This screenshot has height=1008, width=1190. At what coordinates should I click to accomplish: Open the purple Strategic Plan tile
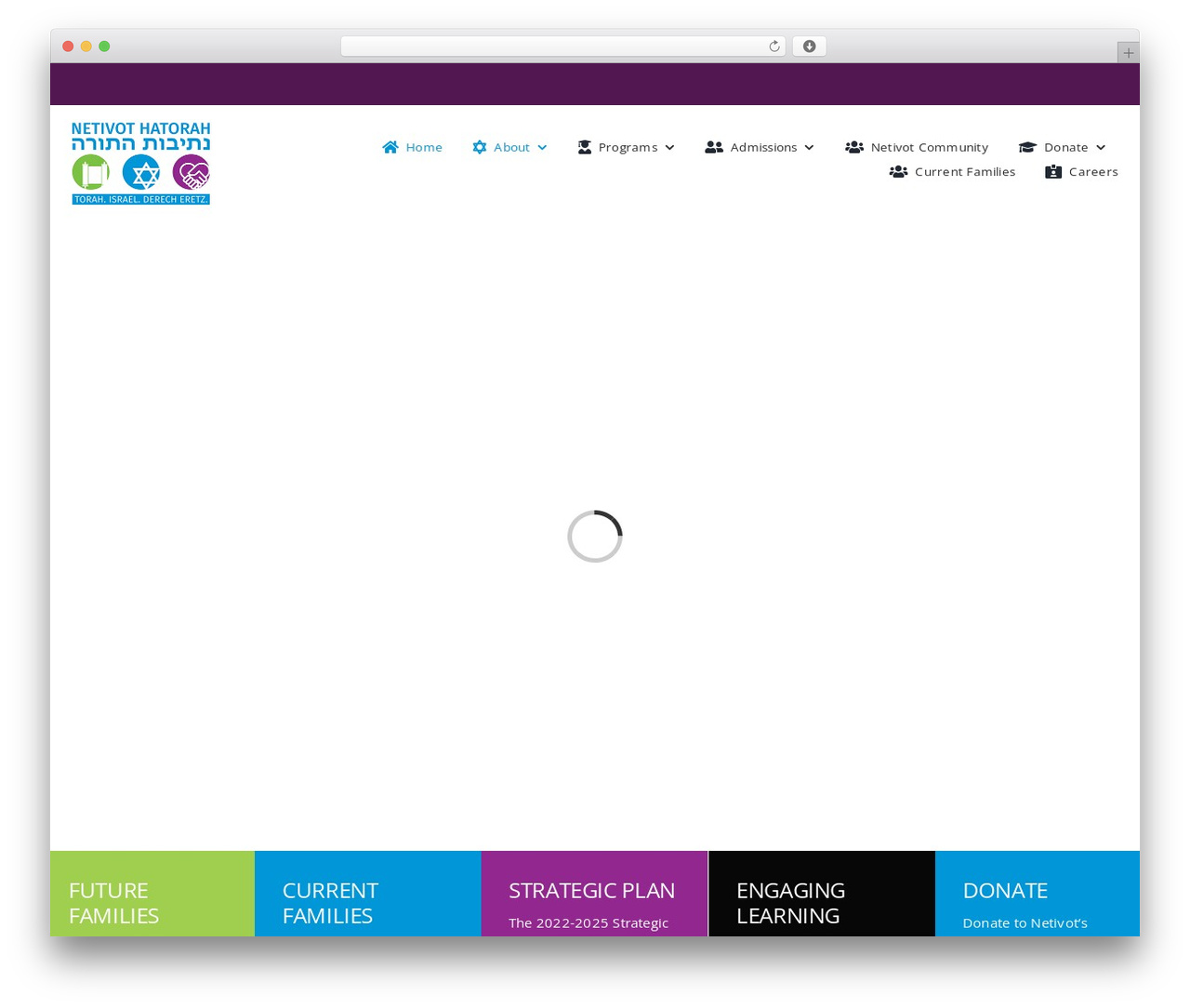pyautogui.click(x=595, y=894)
